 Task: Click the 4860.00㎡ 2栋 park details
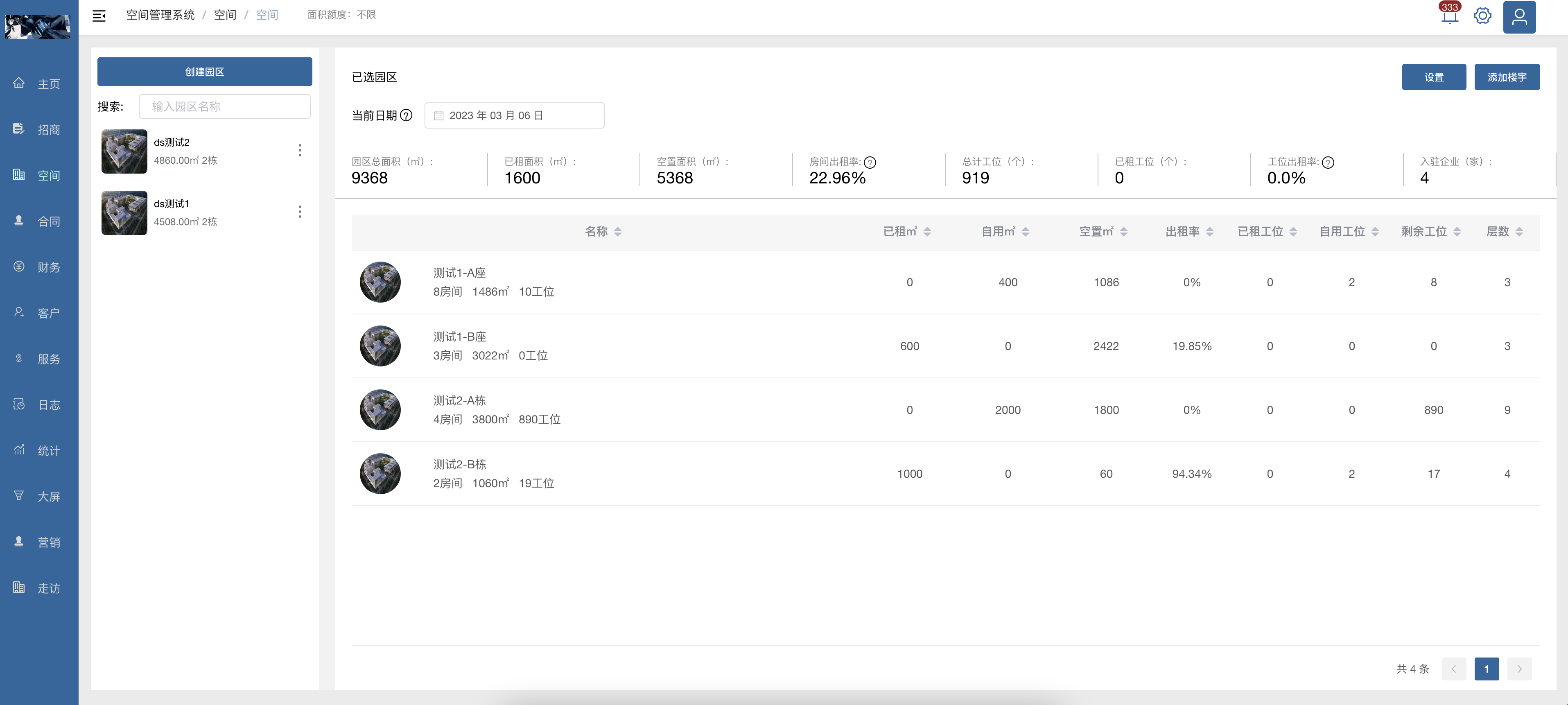point(185,160)
